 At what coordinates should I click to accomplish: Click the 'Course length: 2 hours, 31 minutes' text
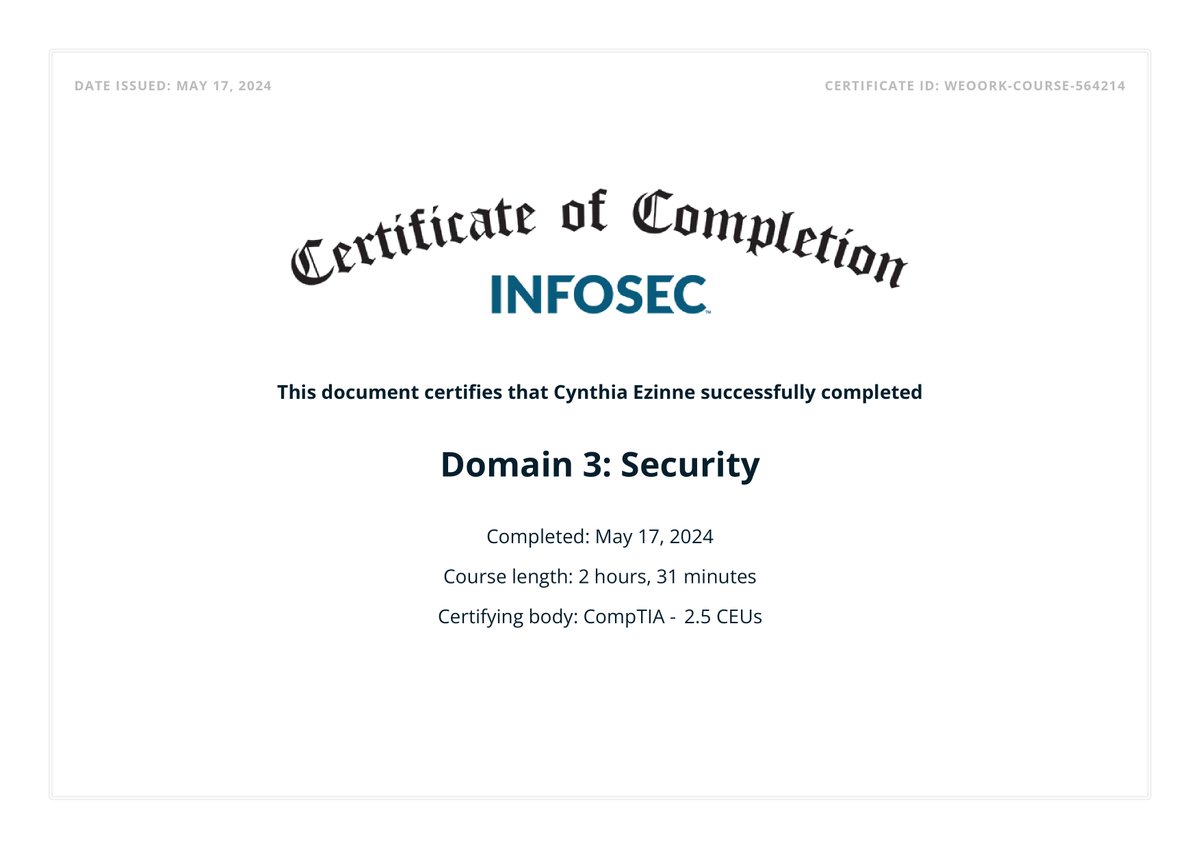pos(600,577)
